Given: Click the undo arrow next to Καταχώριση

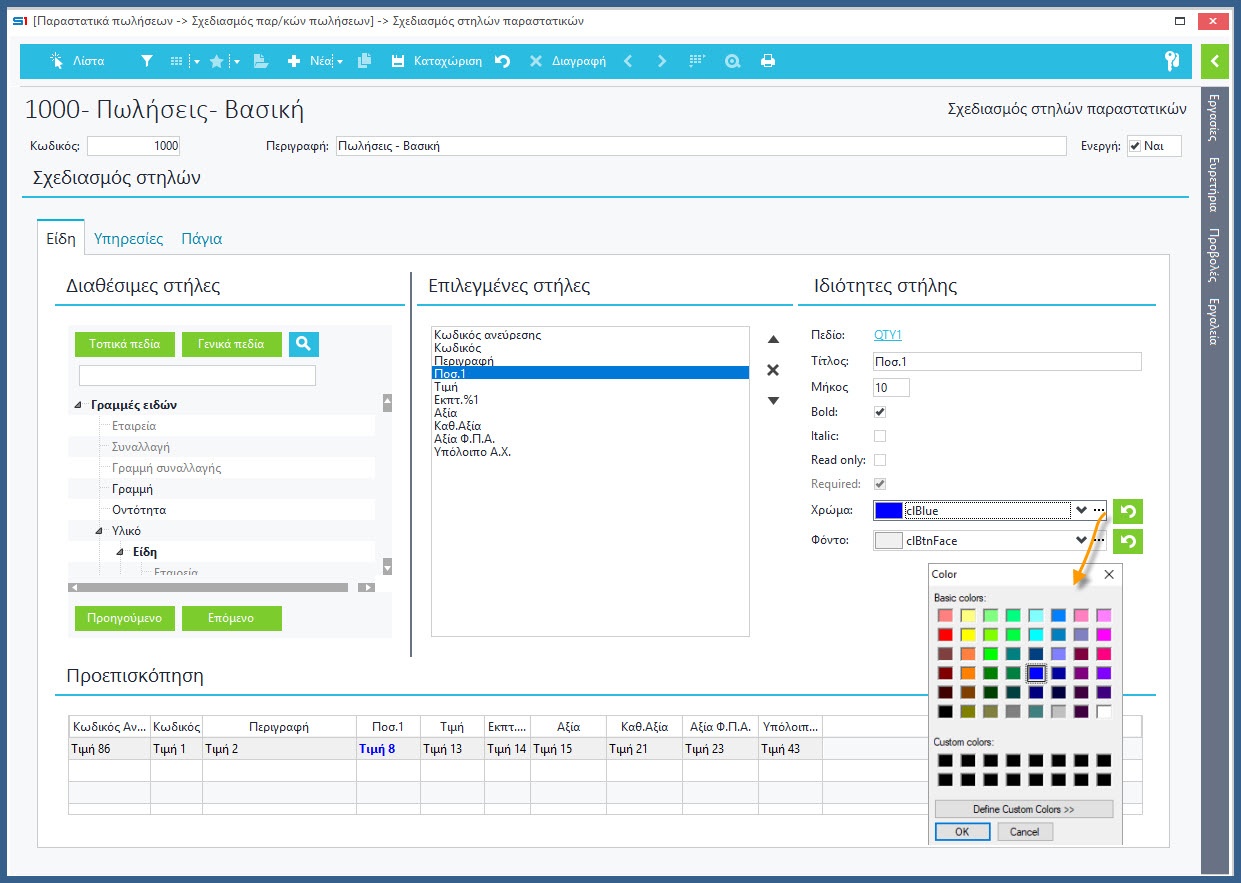Looking at the screenshot, I should click(503, 61).
